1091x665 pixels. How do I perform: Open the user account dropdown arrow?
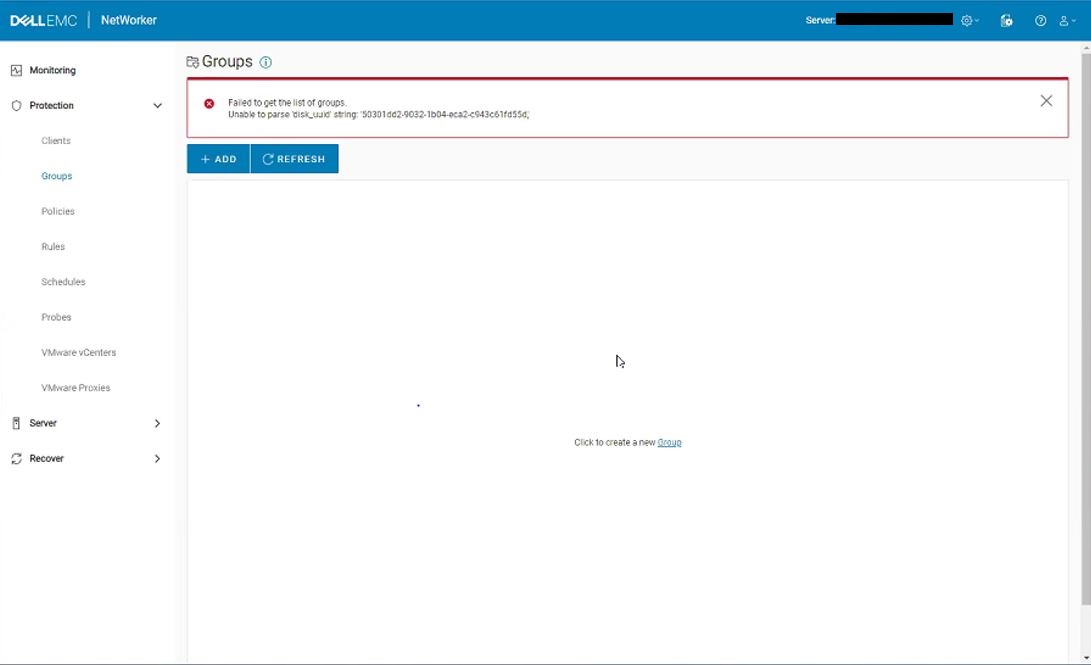1074,20
